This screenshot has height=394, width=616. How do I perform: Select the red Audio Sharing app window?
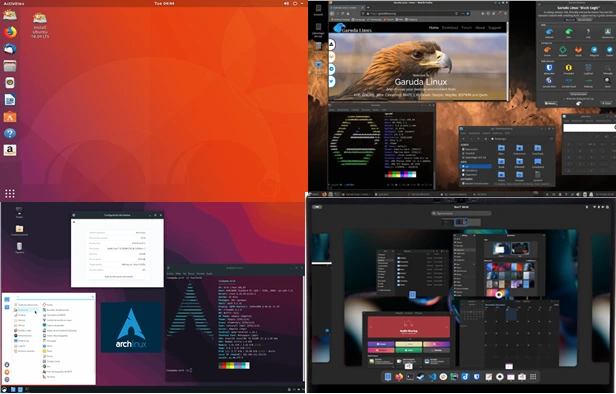[409, 340]
